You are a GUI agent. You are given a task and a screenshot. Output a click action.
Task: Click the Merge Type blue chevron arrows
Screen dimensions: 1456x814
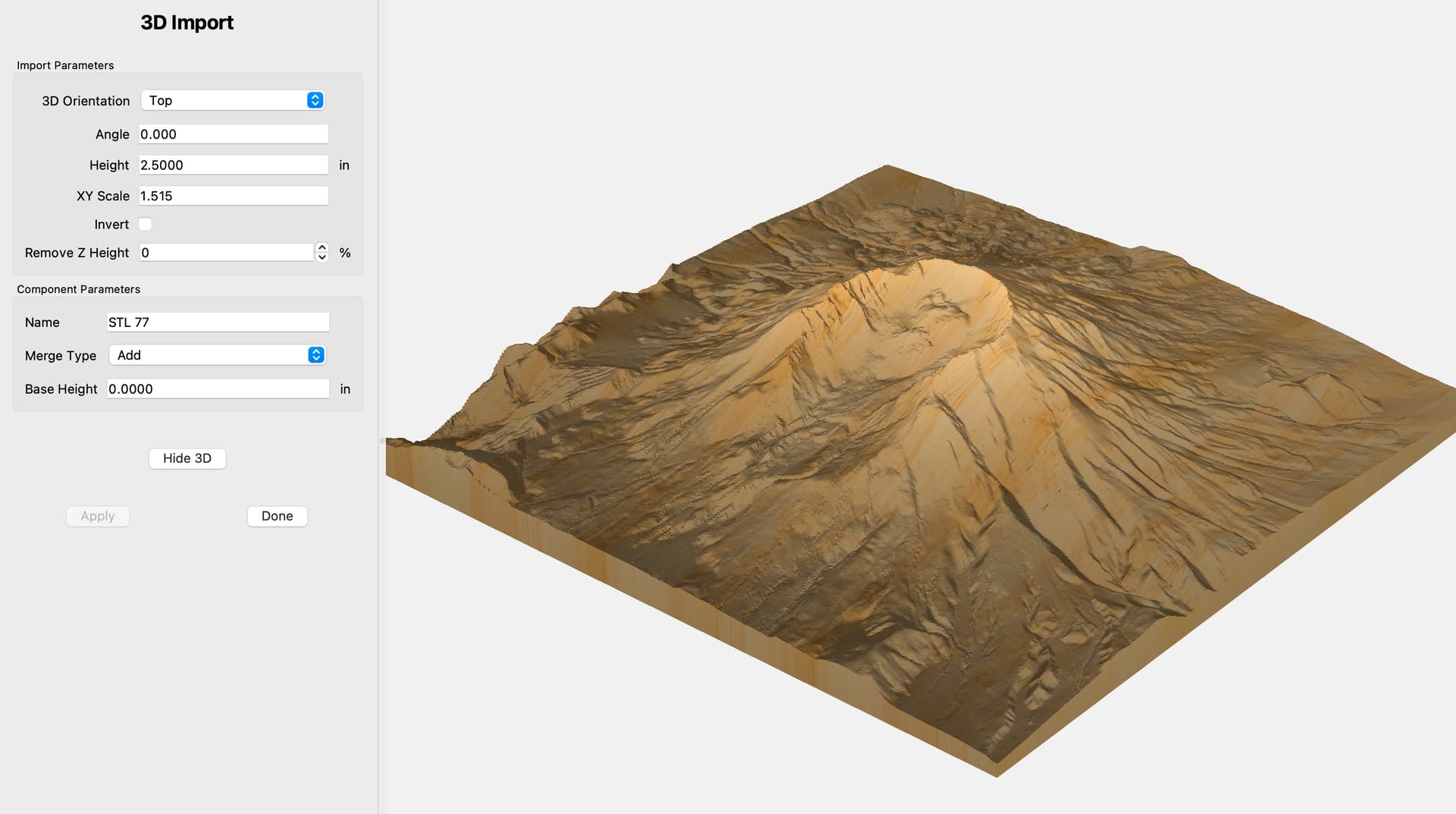coord(315,355)
